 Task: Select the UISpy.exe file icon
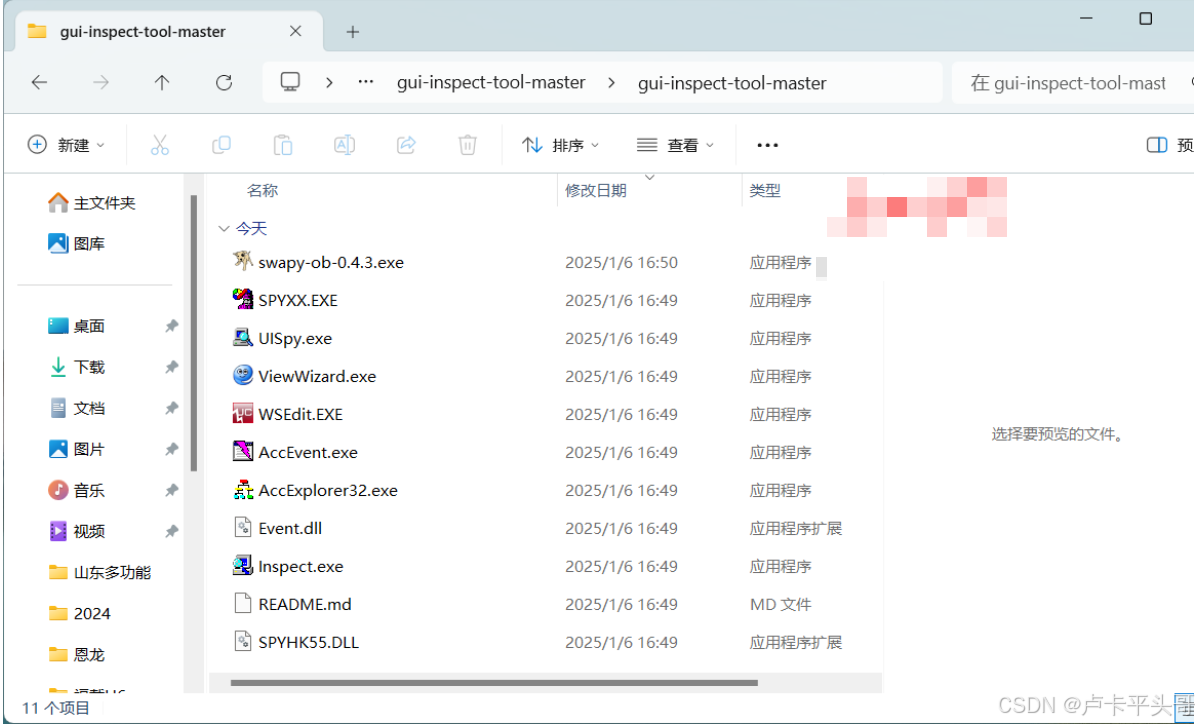(x=242, y=337)
